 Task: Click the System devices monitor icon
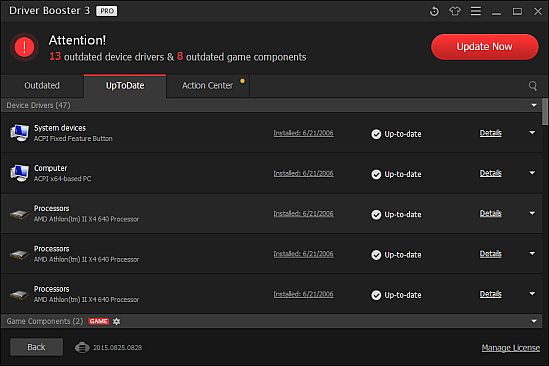[x=19, y=133]
